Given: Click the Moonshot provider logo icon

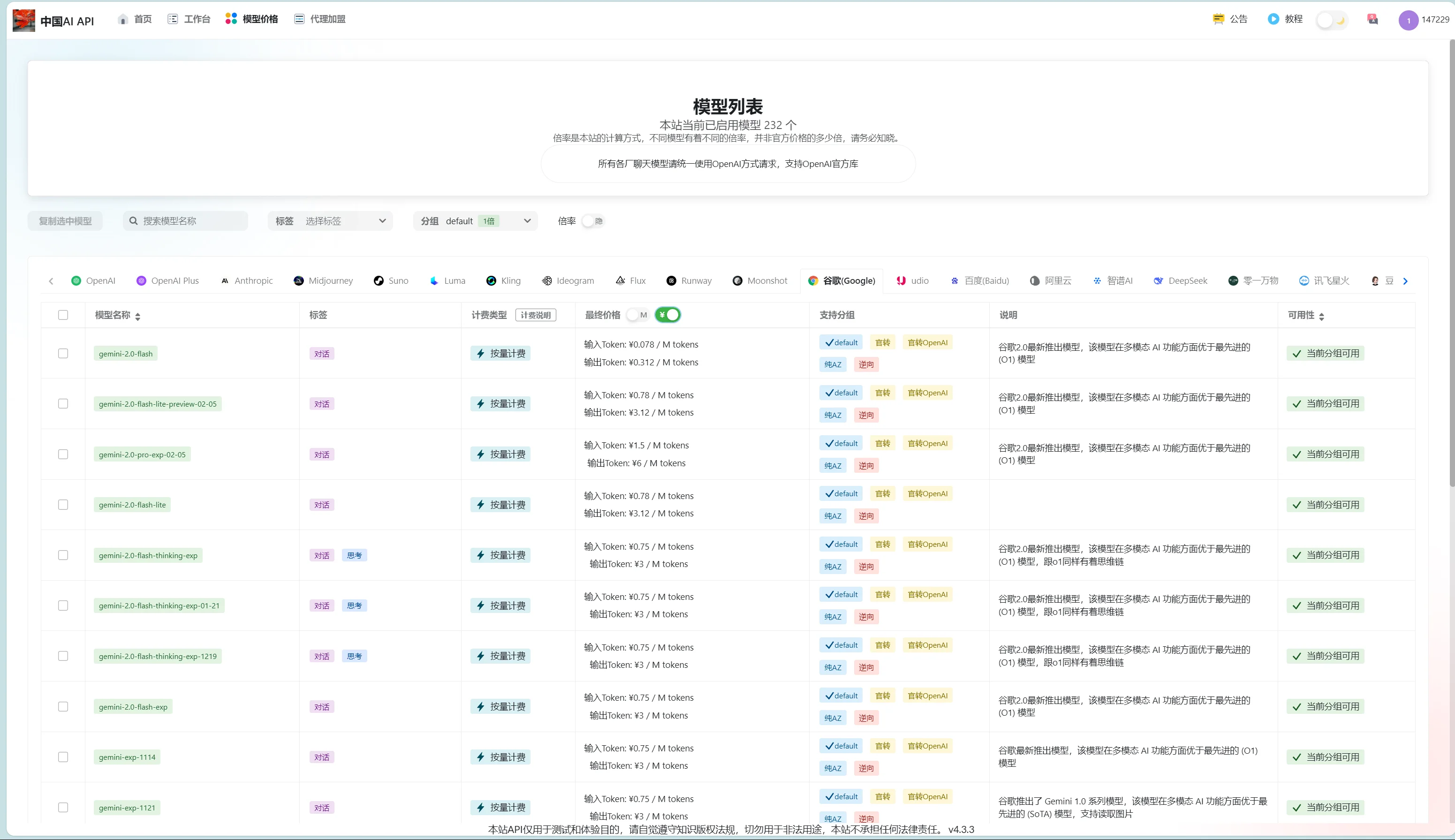Looking at the screenshot, I should coord(737,281).
